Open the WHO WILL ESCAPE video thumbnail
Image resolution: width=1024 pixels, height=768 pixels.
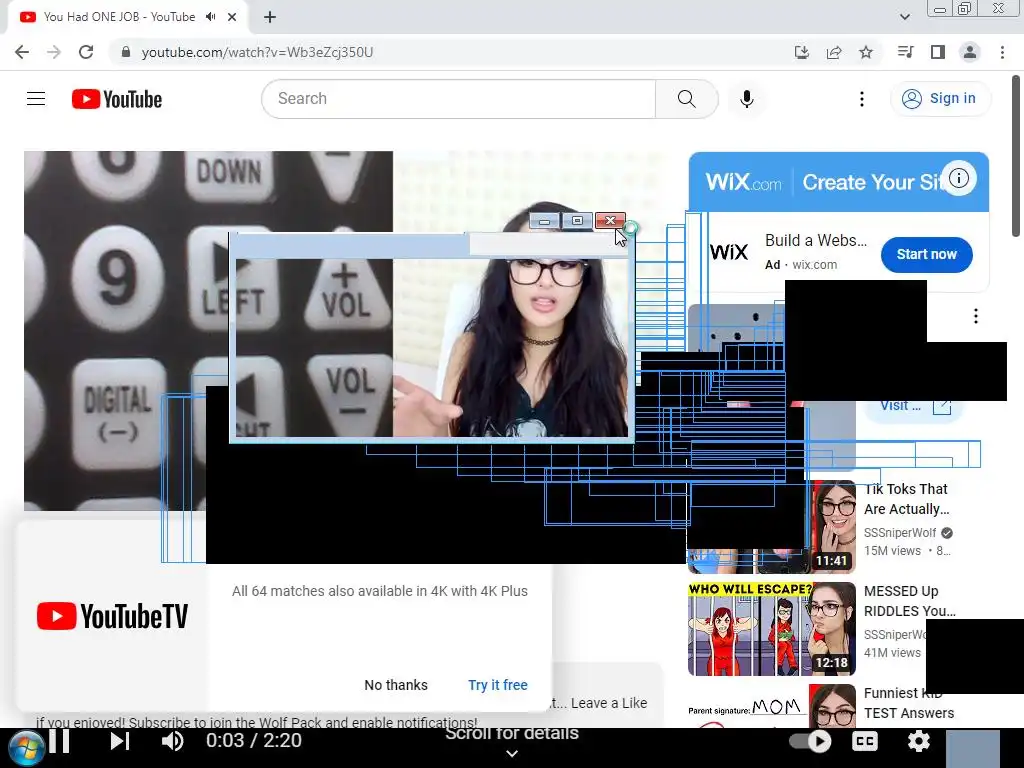(771, 629)
